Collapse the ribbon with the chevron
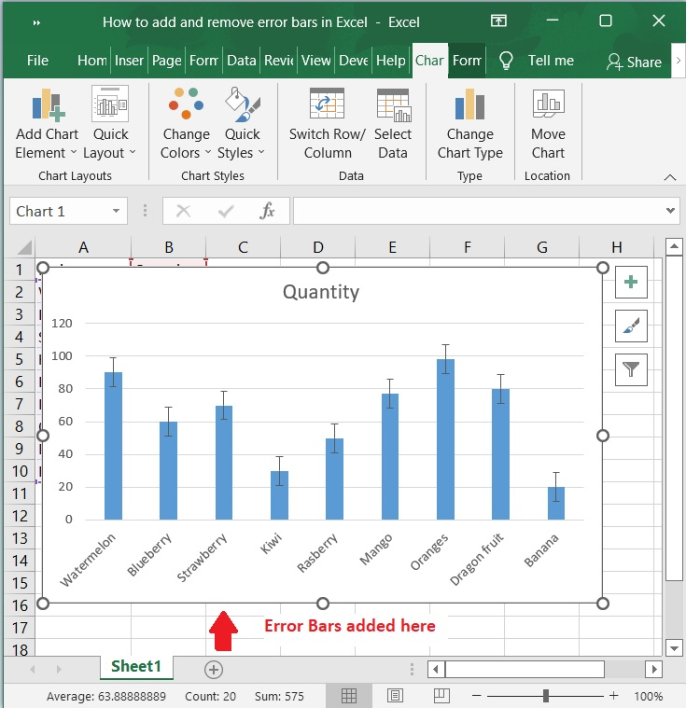 (x=670, y=177)
